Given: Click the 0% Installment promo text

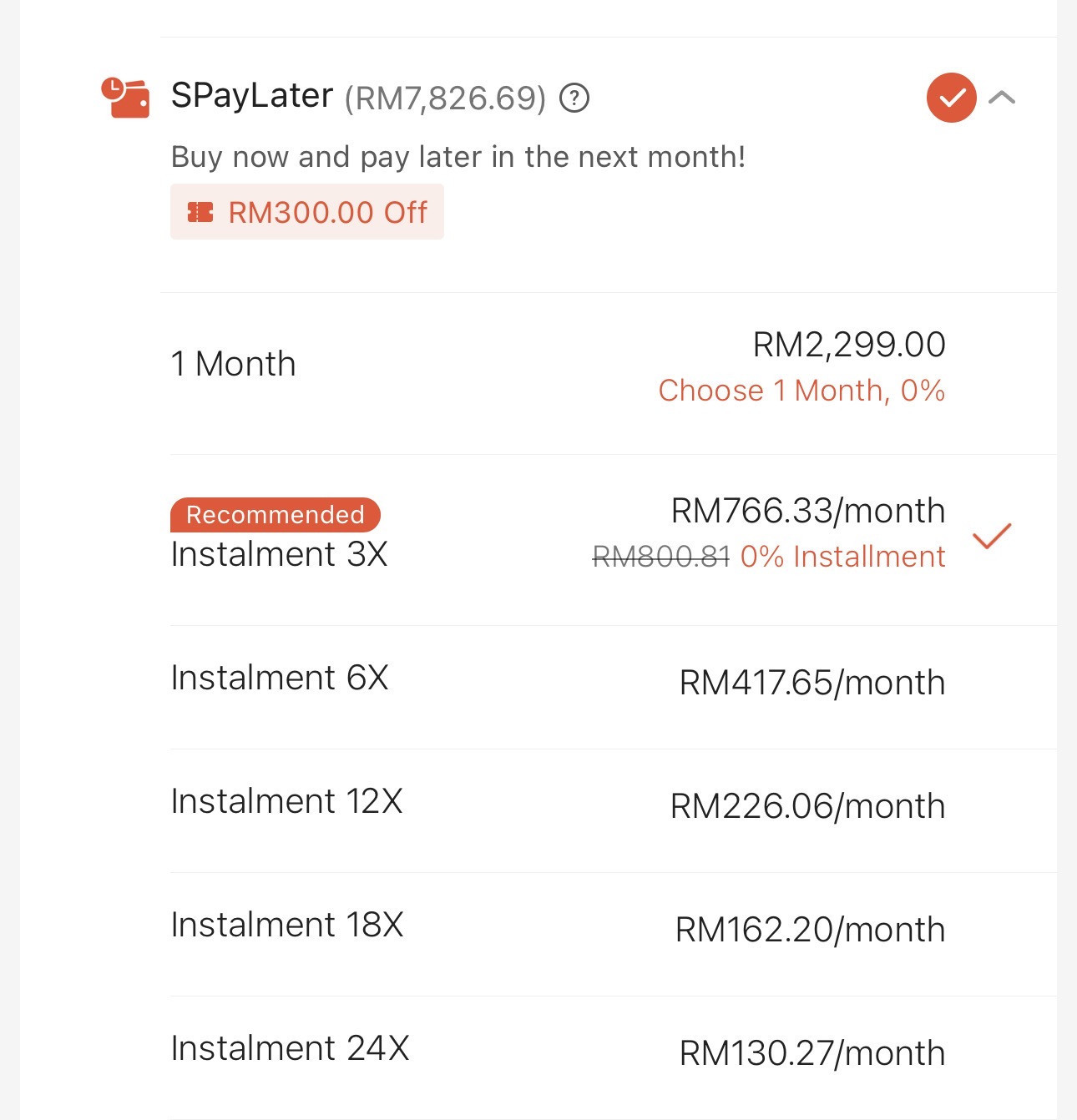Looking at the screenshot, I should tap(843, 557).
